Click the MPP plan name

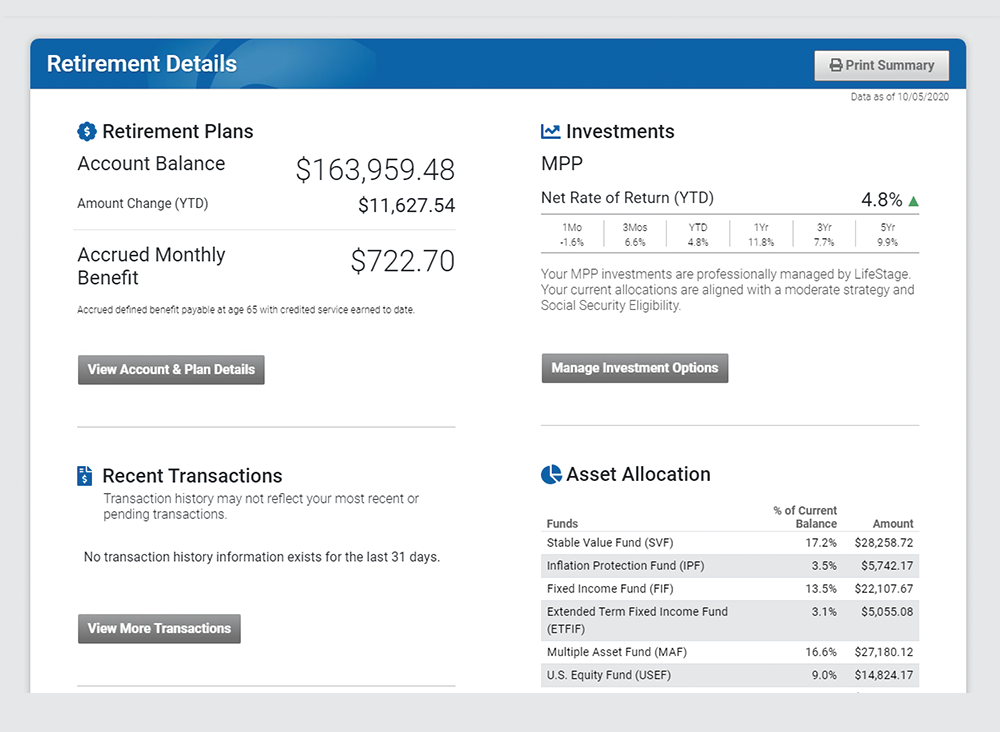[562, 164]
